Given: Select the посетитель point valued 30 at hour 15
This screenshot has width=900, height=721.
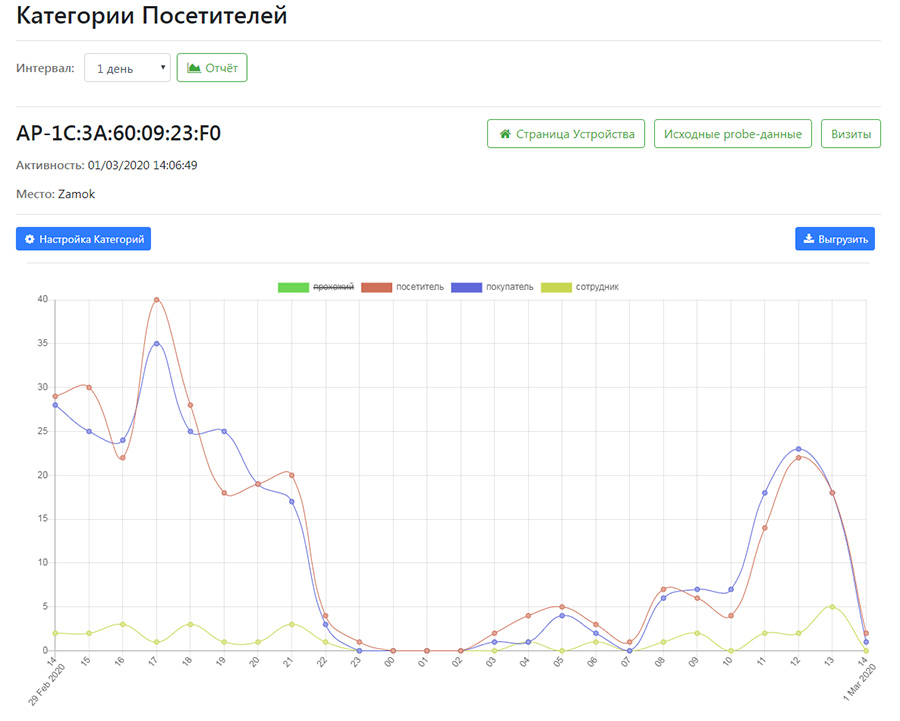Looking at the screenshot, I should pos(89,387).
